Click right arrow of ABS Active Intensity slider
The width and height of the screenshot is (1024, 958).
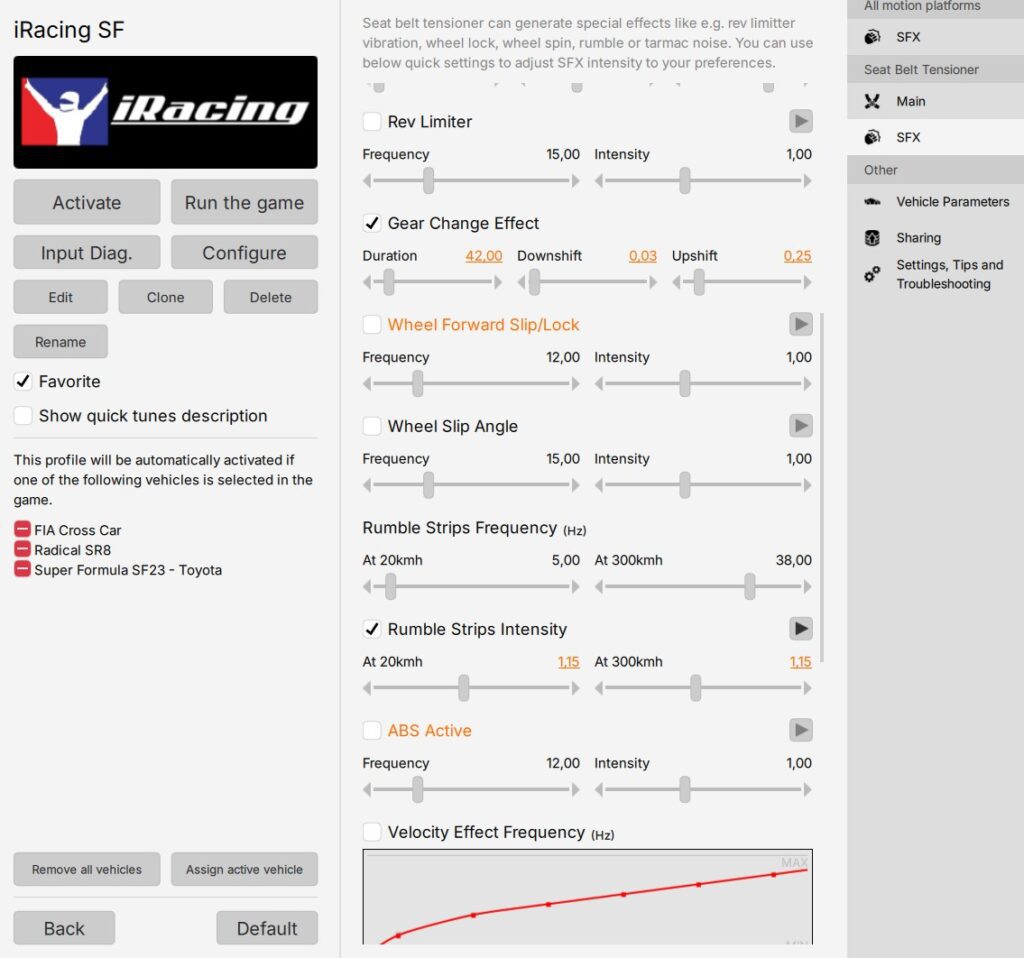tap(807, 790)
